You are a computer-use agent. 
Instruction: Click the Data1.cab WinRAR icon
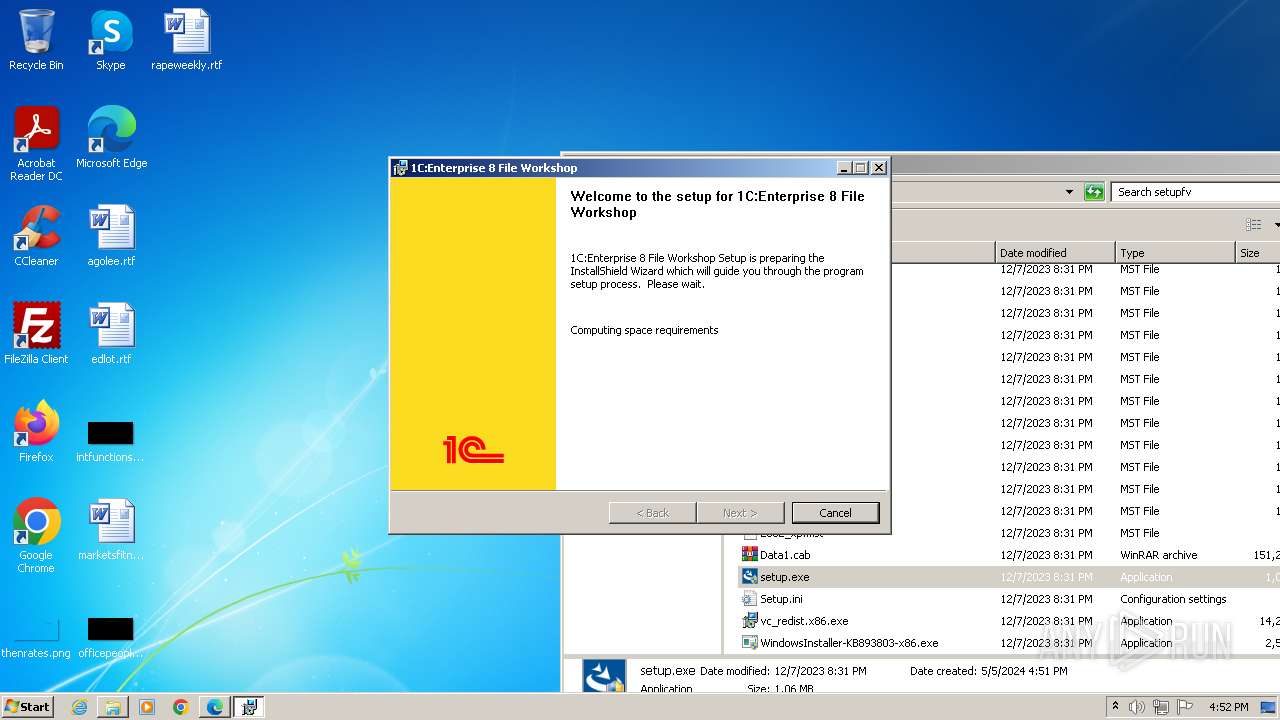pos(750,555)
